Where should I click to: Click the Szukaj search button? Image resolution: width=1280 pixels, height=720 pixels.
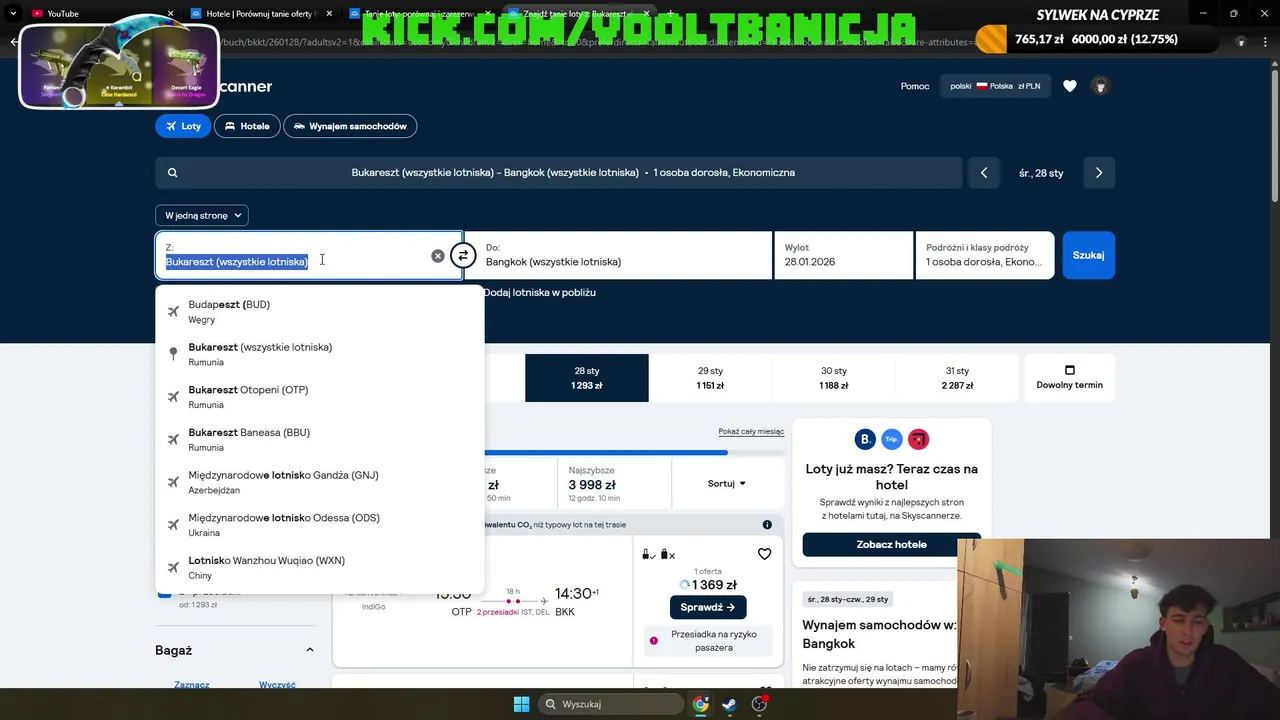pyautogui.click(x=1088, y=255)
